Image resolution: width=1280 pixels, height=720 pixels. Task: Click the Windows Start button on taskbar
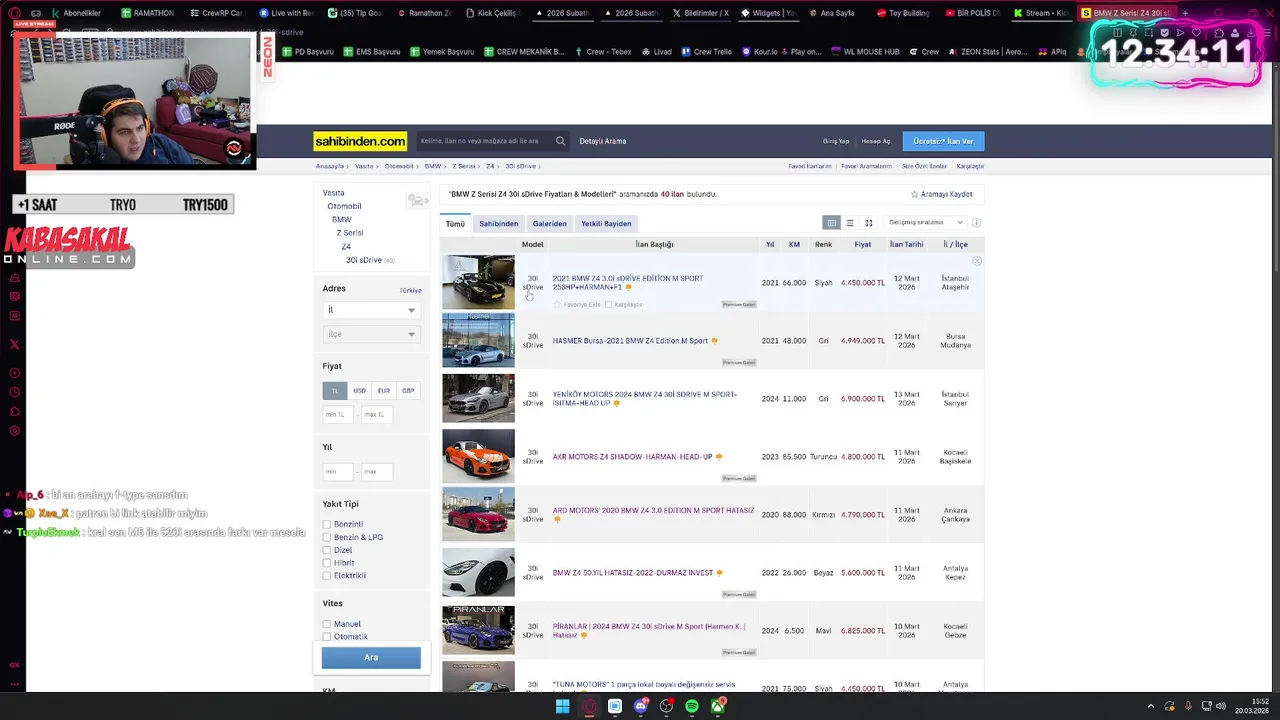pyautogui.click(x=562, y=707)
